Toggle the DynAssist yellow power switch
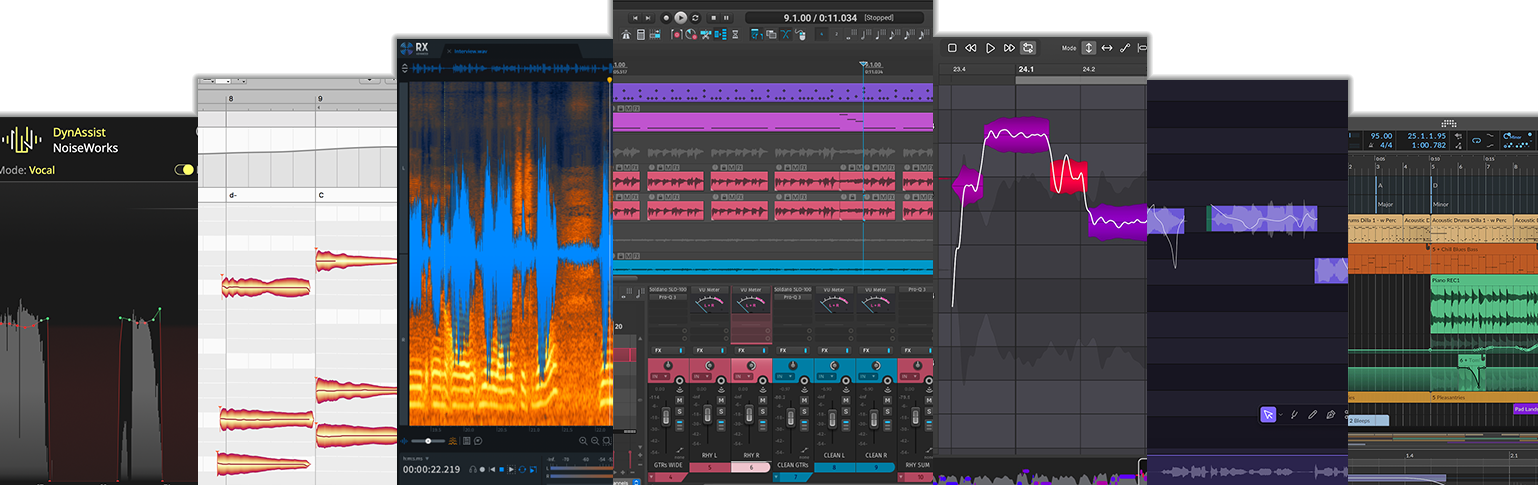The width and height of the screenshot is (1538, 485). (x=184, y=170)
